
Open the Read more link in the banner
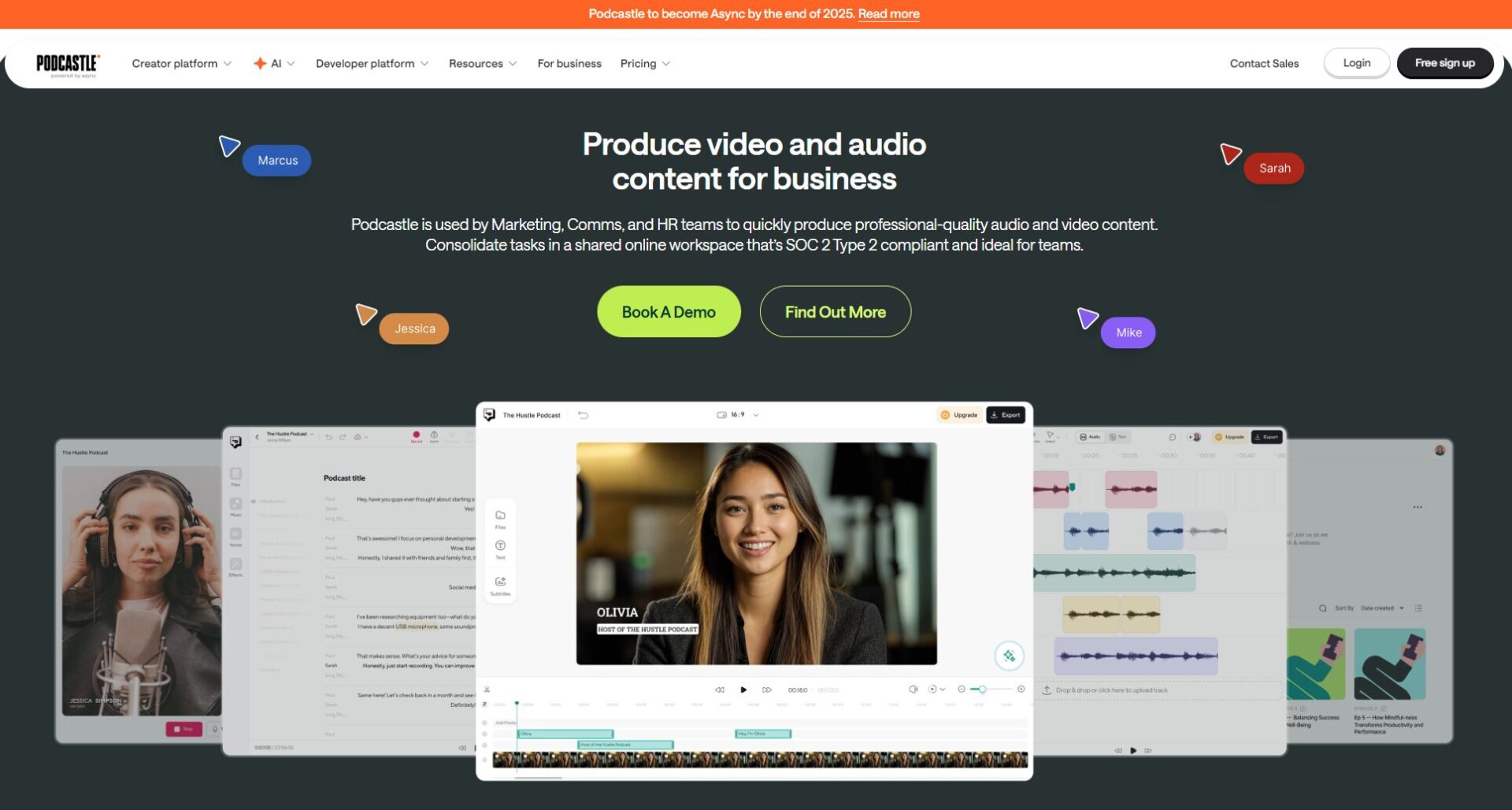pos(889,13)
